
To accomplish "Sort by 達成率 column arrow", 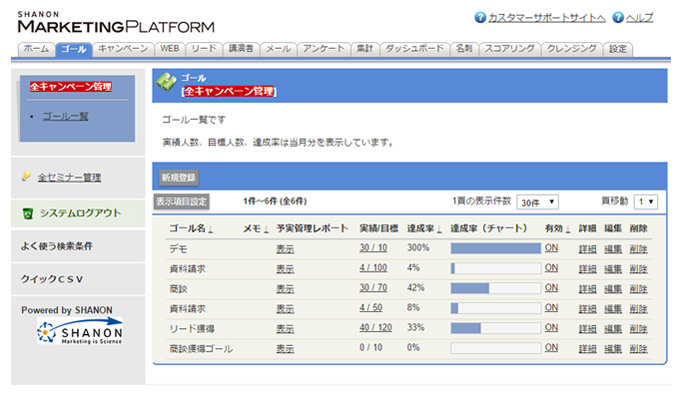I will point(439,230).
